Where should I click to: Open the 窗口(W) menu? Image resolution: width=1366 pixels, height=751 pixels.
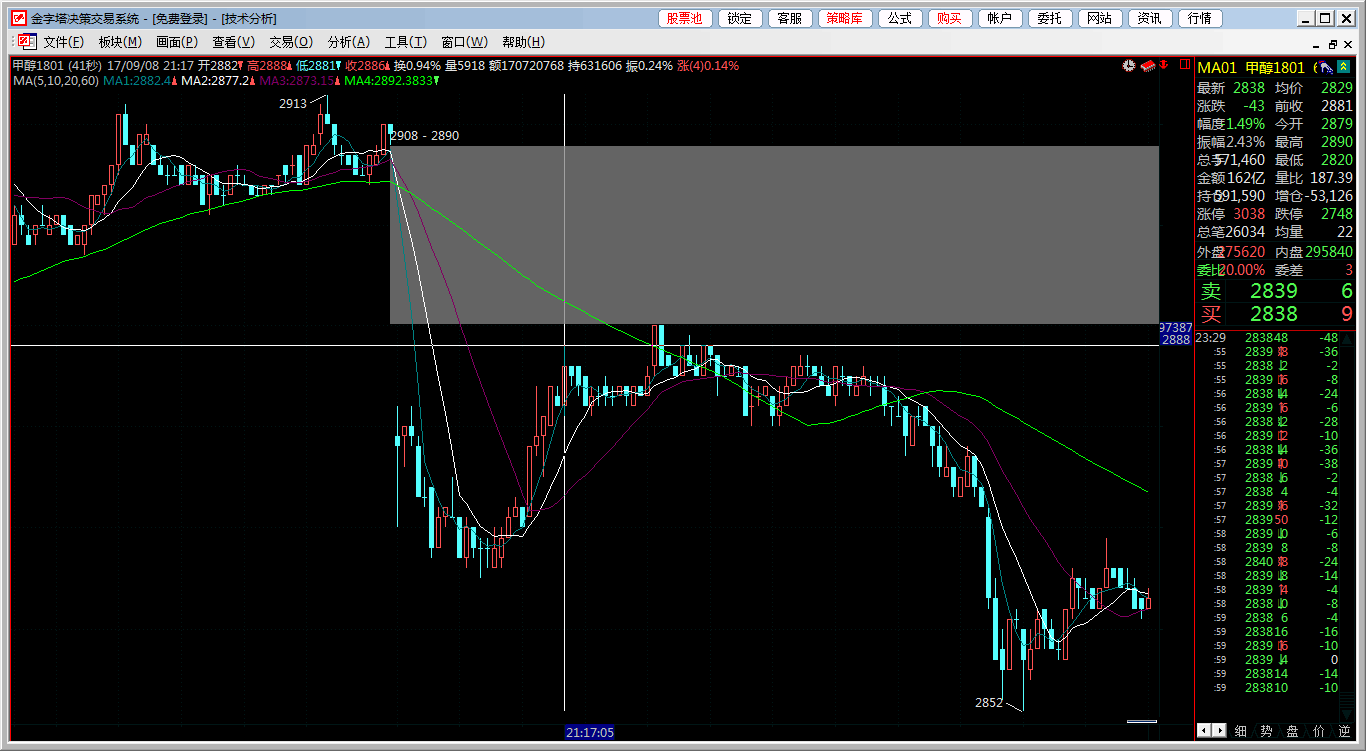click(464, 42)
